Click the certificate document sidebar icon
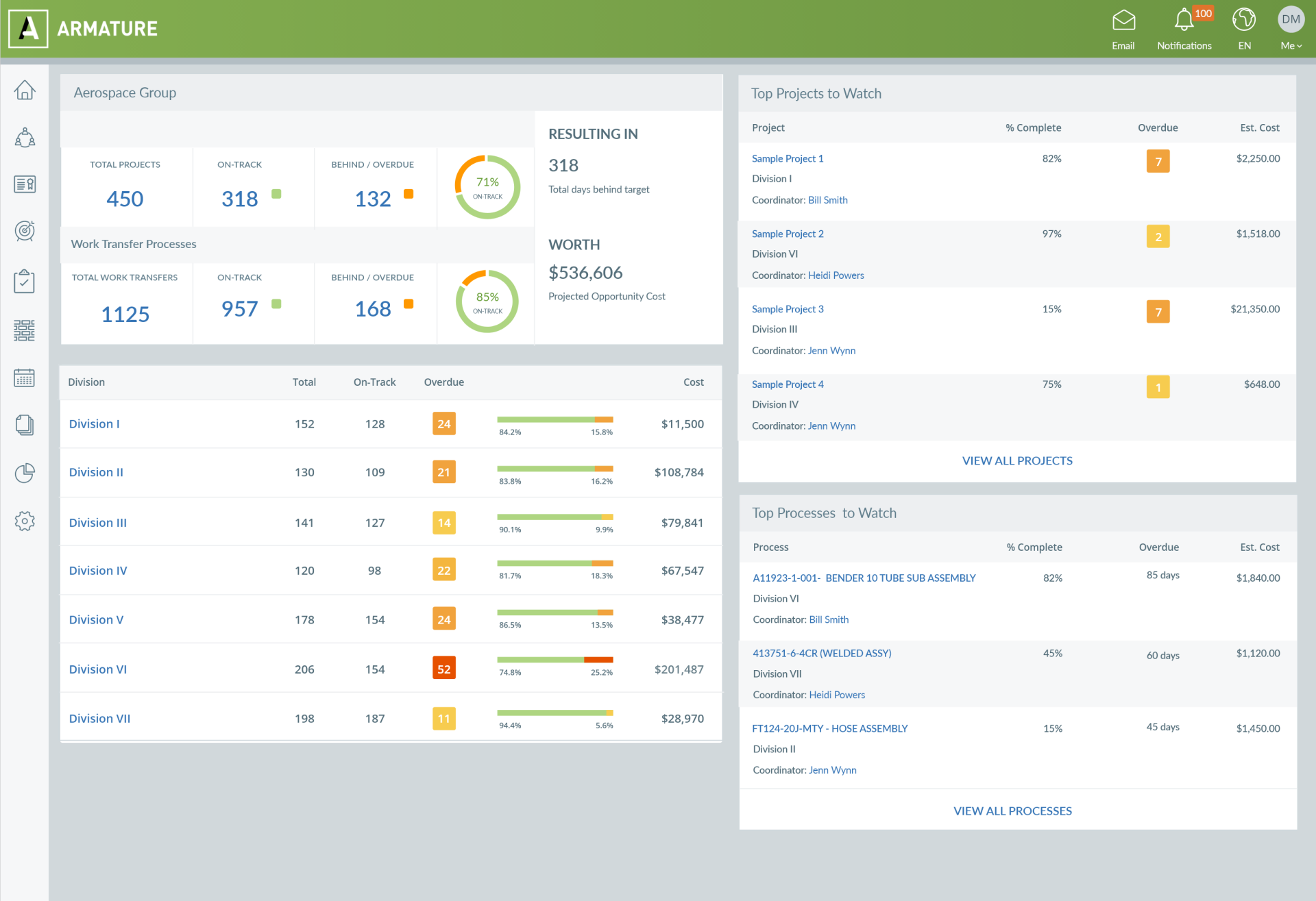This screenshot has height=901, width=1316. (25, 184)
